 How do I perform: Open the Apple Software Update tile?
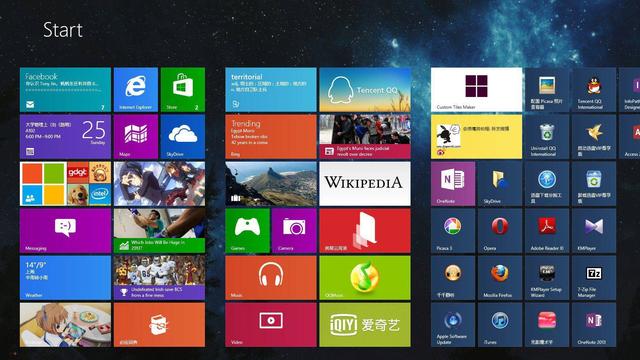coord(453,324)
